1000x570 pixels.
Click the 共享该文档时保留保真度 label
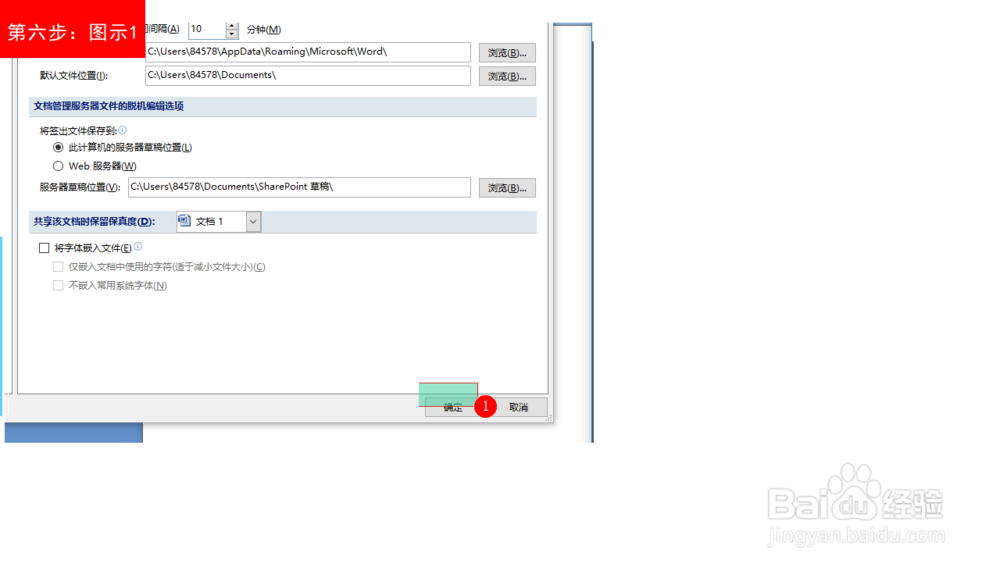[94, 222]
